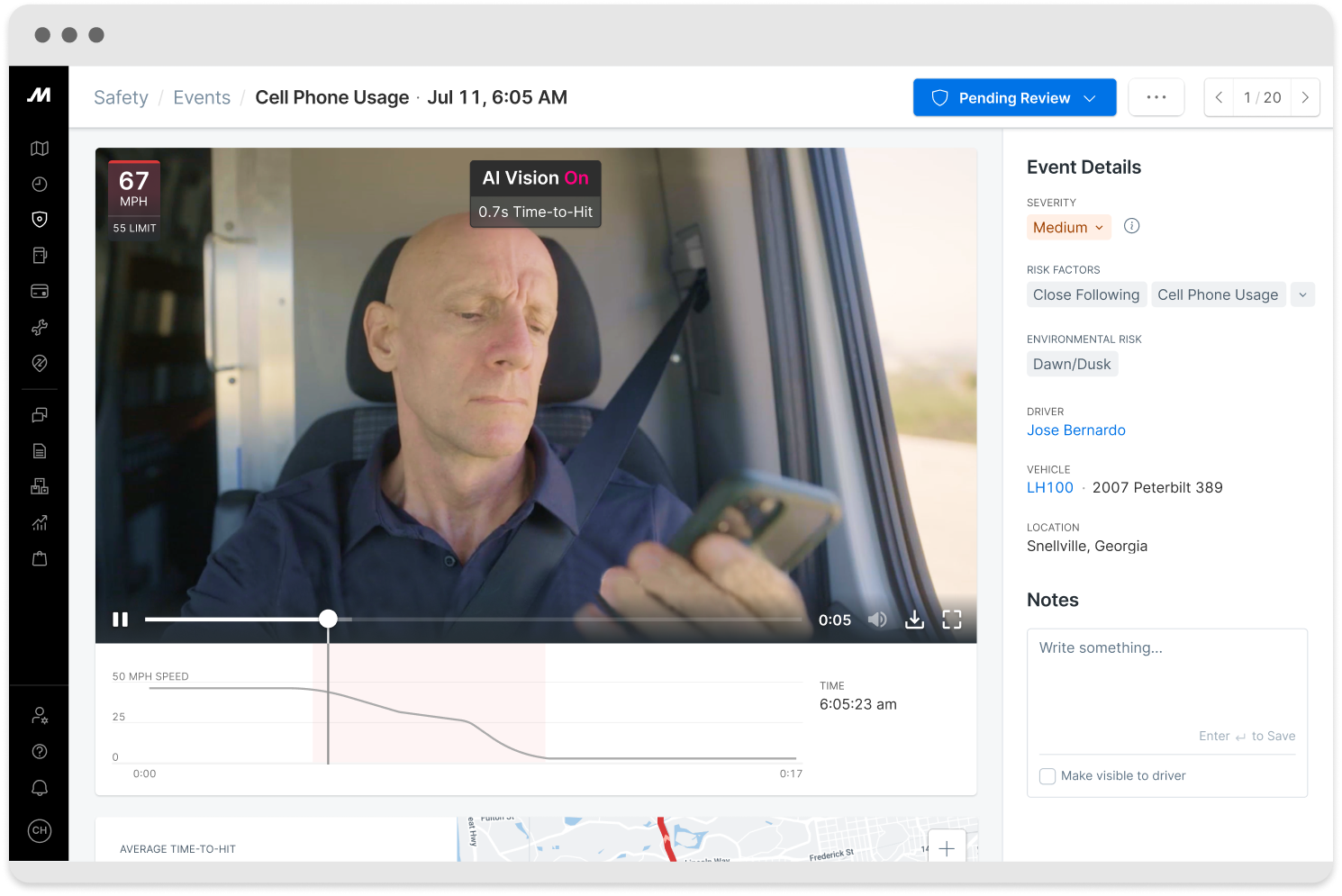Open the card icon in sidebar

(40, 292)
